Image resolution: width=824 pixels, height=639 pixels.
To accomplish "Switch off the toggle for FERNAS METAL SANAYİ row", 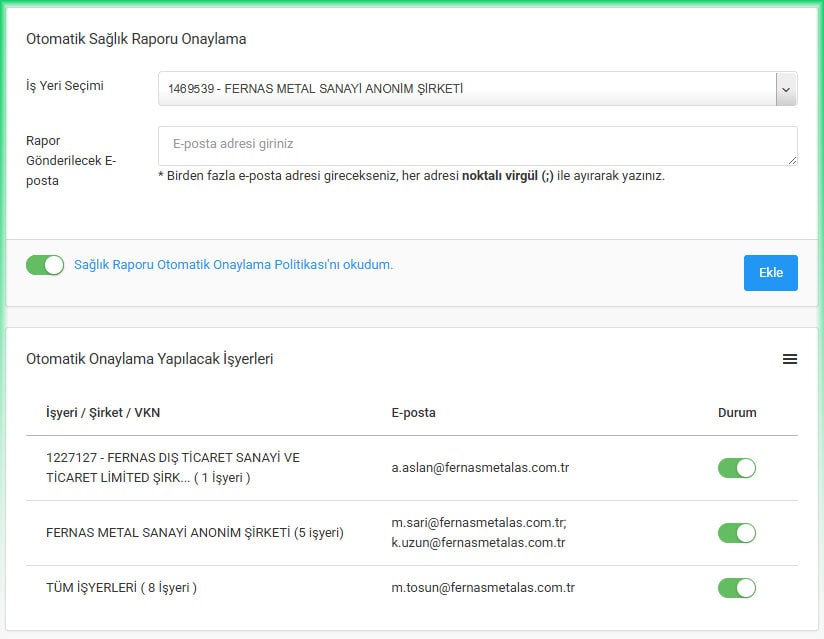I will point(737,533).
